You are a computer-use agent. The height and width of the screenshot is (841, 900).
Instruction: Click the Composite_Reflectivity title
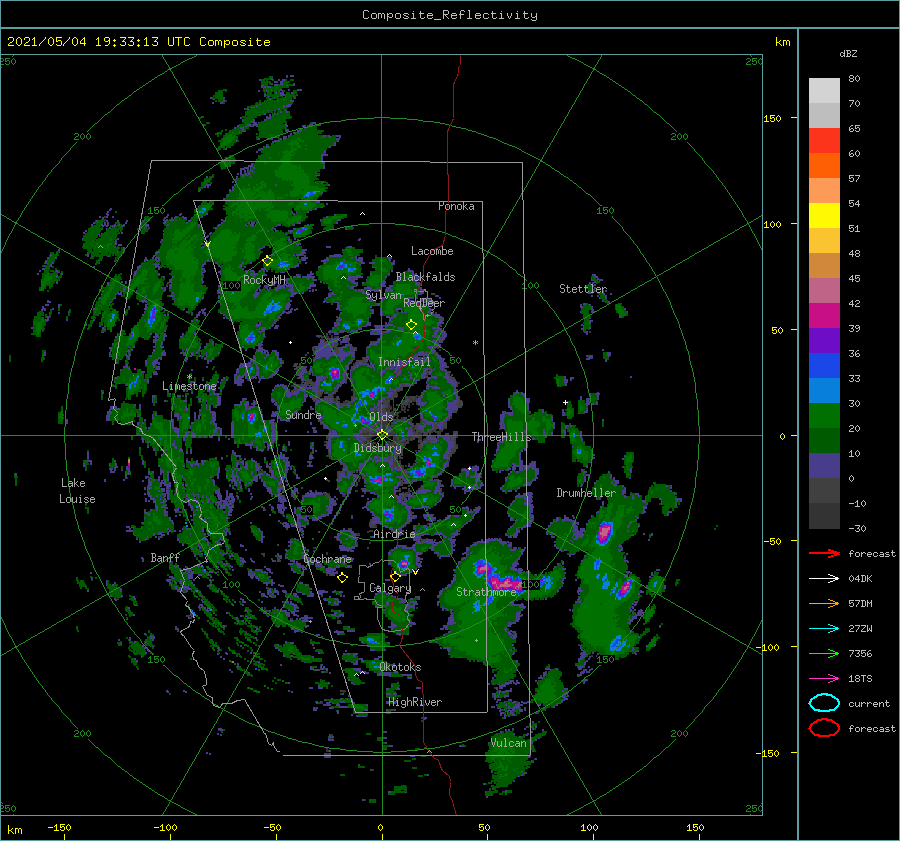[449, 15]
